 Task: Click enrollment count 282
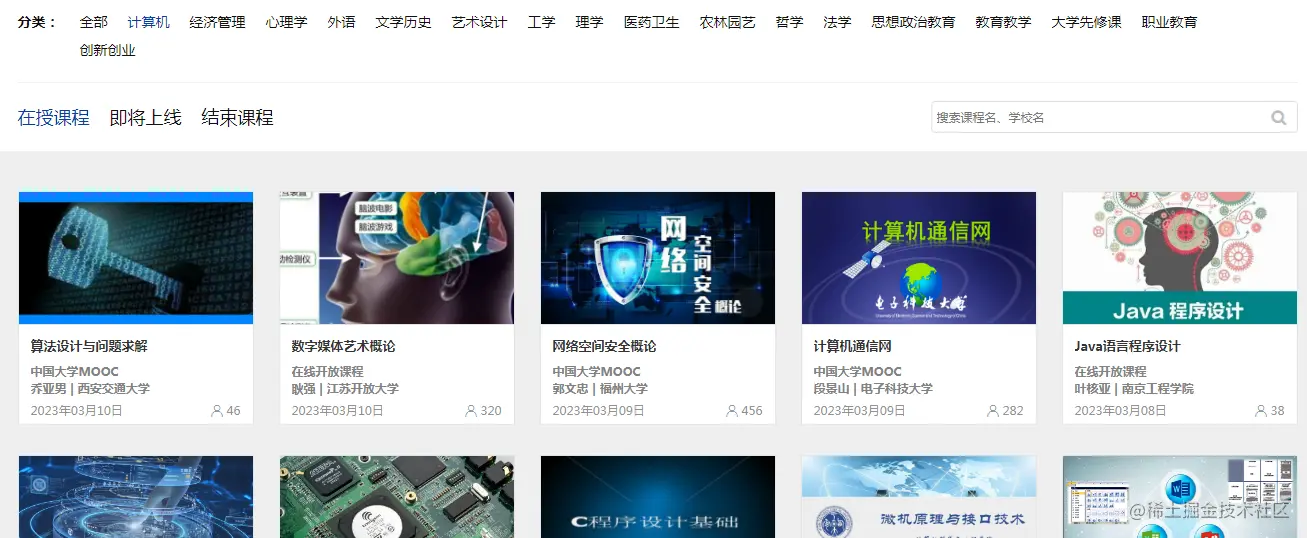(1013, 411)
